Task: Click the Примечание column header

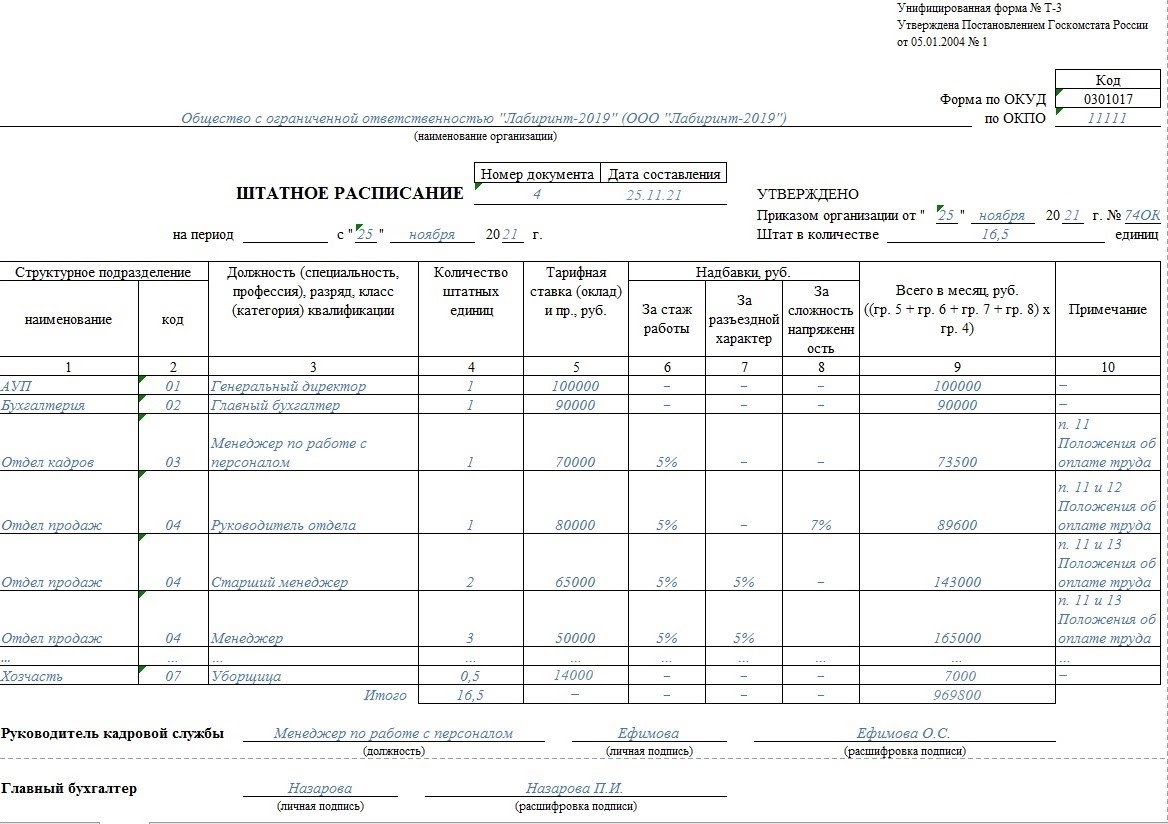Action: click(1108, 309)
